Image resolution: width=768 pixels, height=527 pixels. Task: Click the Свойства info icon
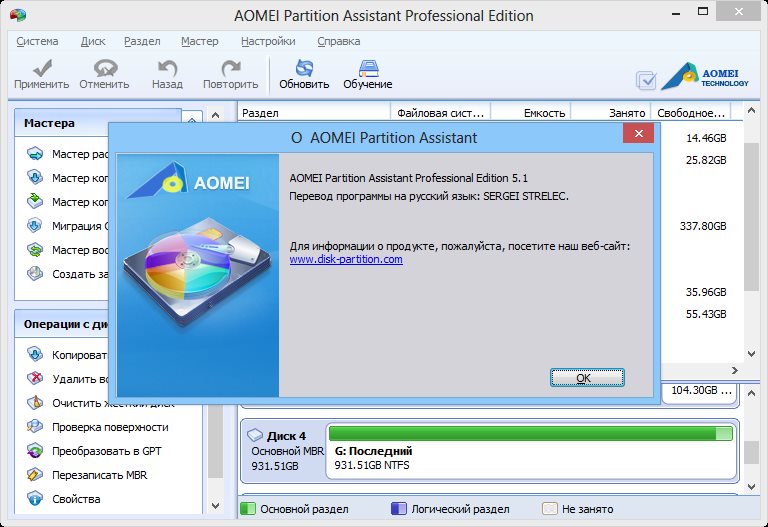pyautogui.click(x=35, y=499)
